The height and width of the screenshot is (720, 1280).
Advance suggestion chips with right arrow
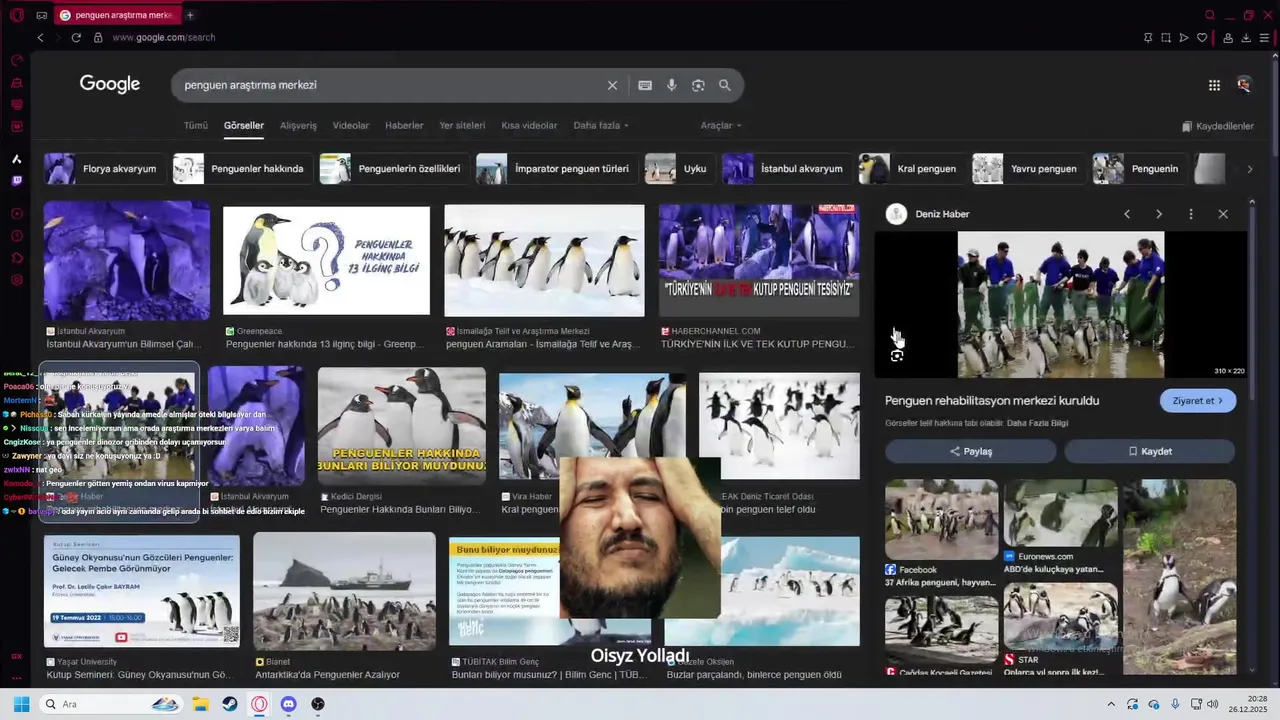point(1249,169)
